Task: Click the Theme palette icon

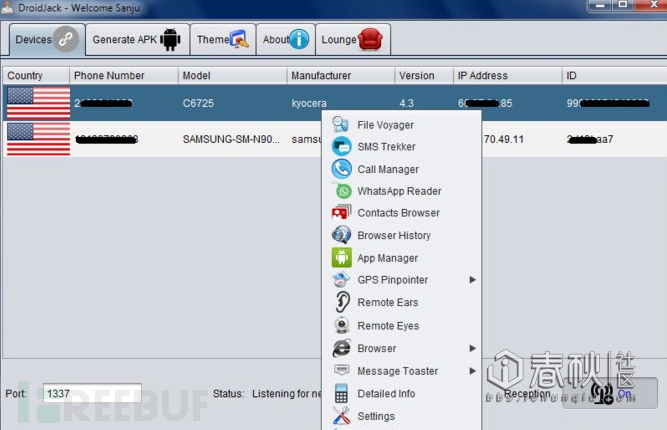Action: [239, 39]
